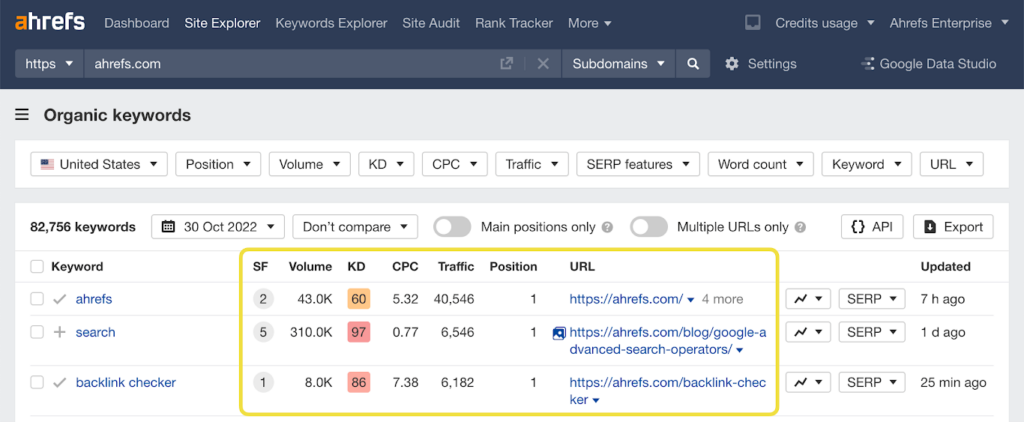This screenshot has height=422, width=1024.
Task: Clear the URL field with X icon
Action: tap(543, 64)
